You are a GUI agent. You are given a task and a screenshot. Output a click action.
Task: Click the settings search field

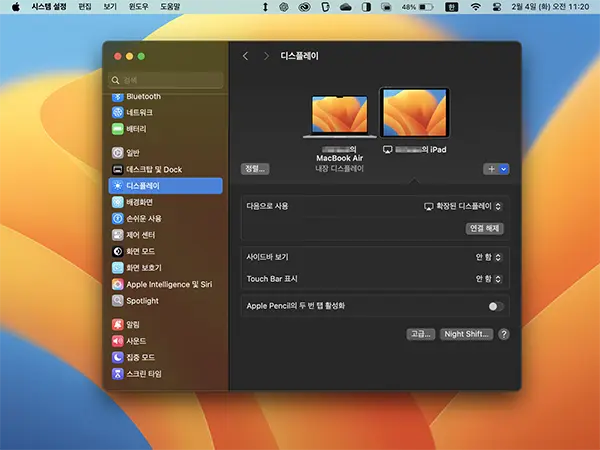(x=165, y=80)
